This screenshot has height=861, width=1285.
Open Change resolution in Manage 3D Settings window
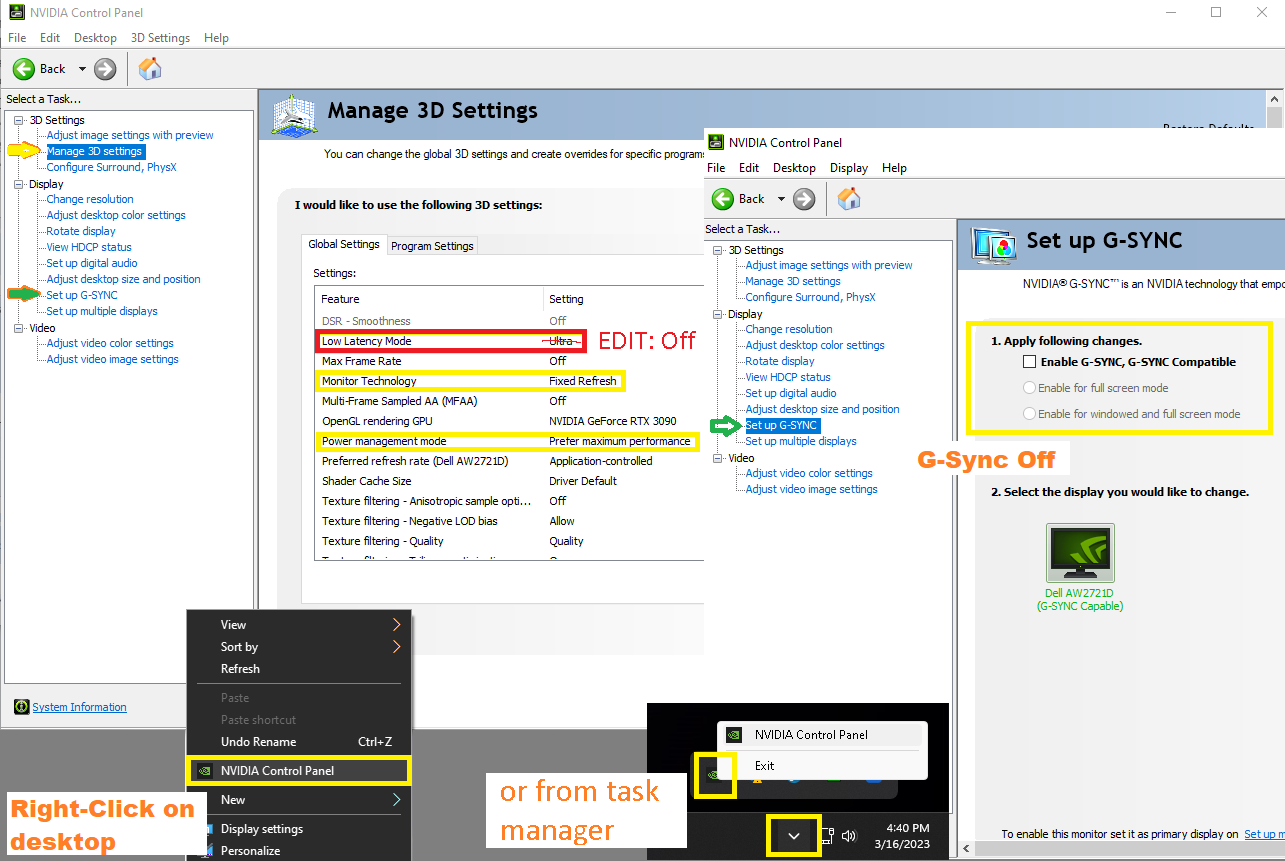click(90, 199)
